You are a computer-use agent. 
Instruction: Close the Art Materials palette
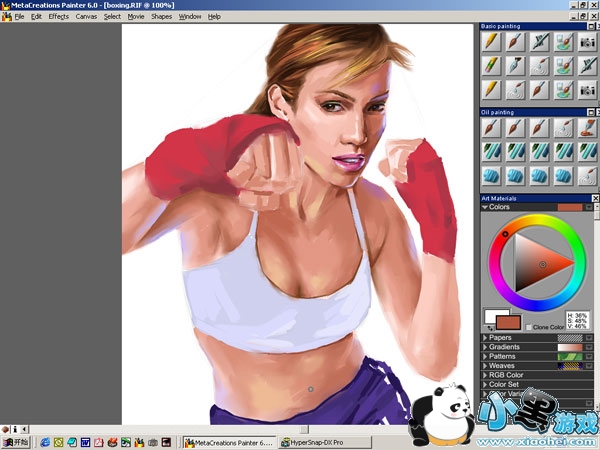[x=594, y=198]
